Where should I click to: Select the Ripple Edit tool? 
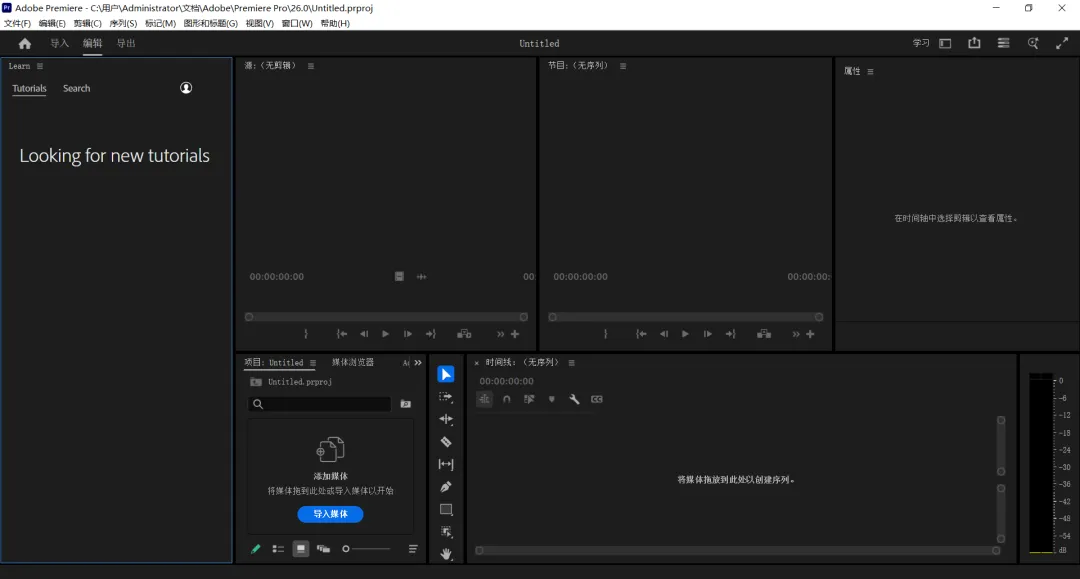446,419
